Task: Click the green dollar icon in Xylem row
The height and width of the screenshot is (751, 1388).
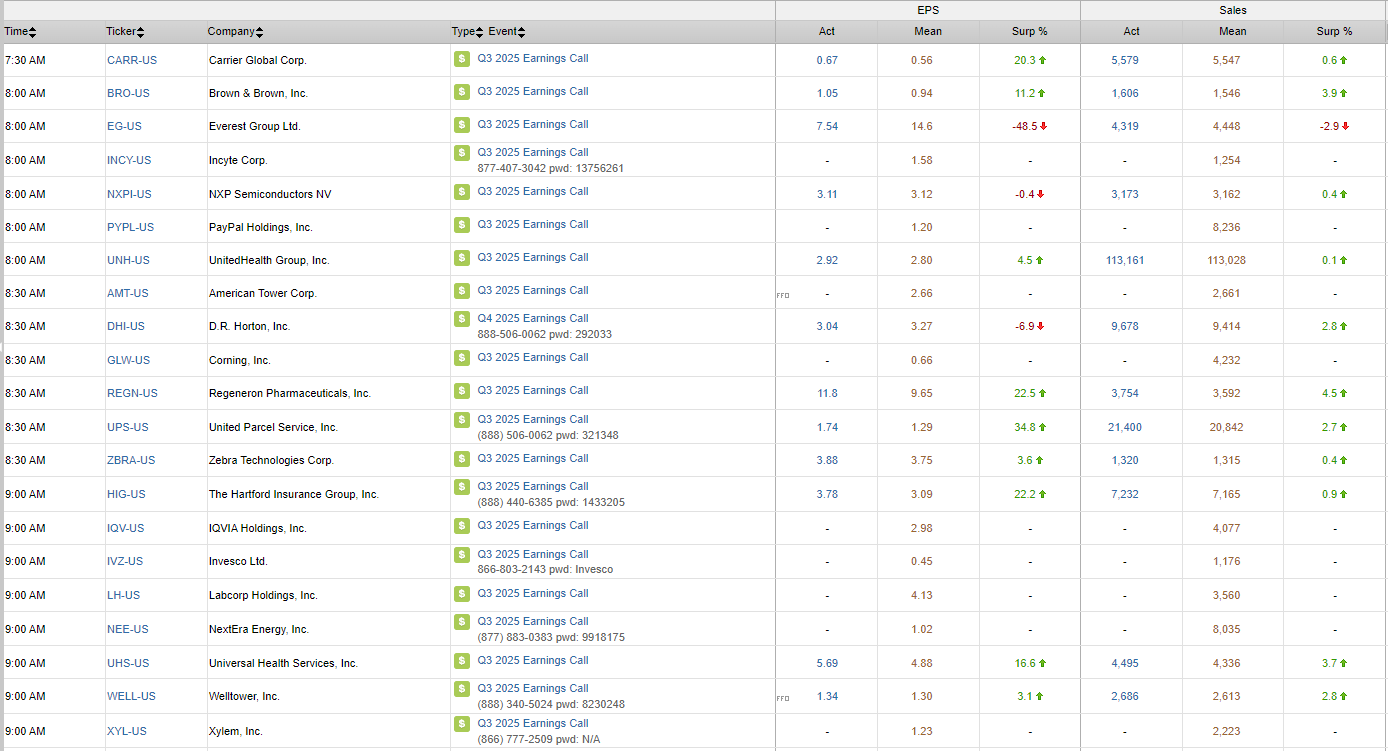Action: coord(461,724)
